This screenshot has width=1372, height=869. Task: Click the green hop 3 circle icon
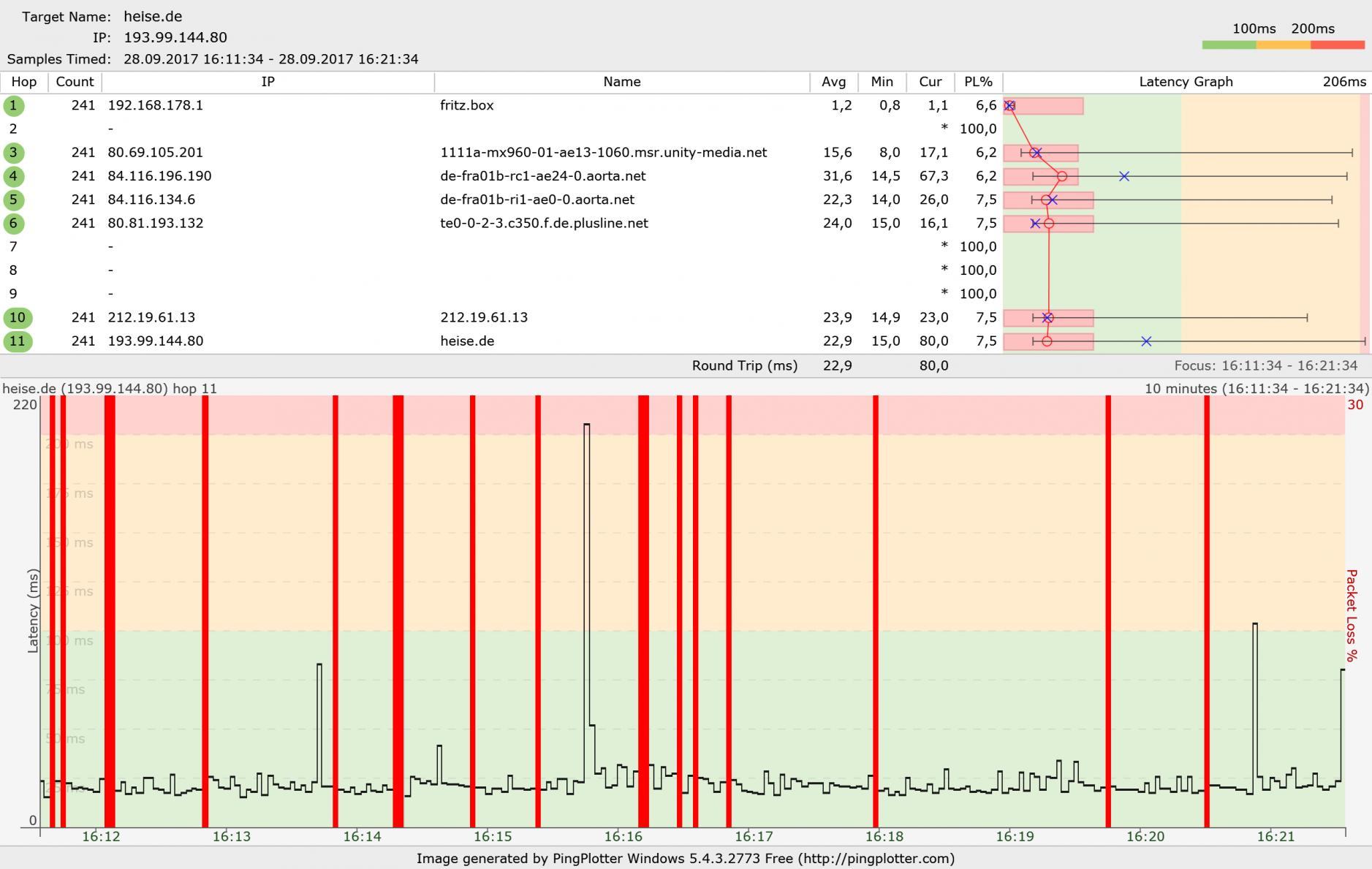tap(13, 153)
